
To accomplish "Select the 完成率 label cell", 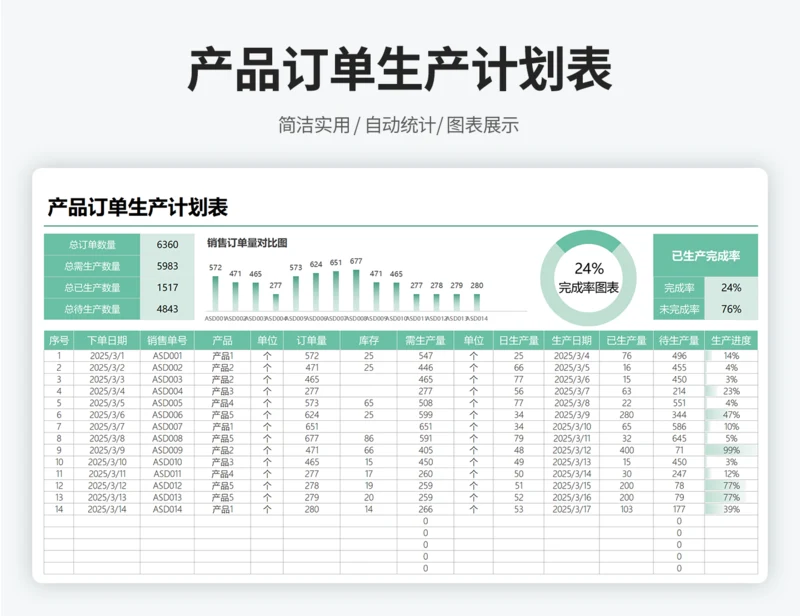I will 679,288.
